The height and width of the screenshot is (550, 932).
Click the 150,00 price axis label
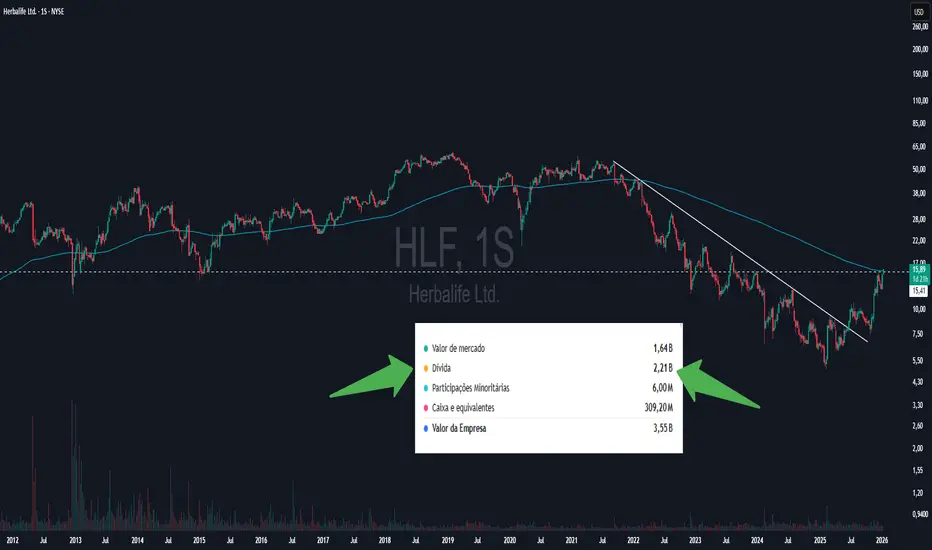pos(920,74)
